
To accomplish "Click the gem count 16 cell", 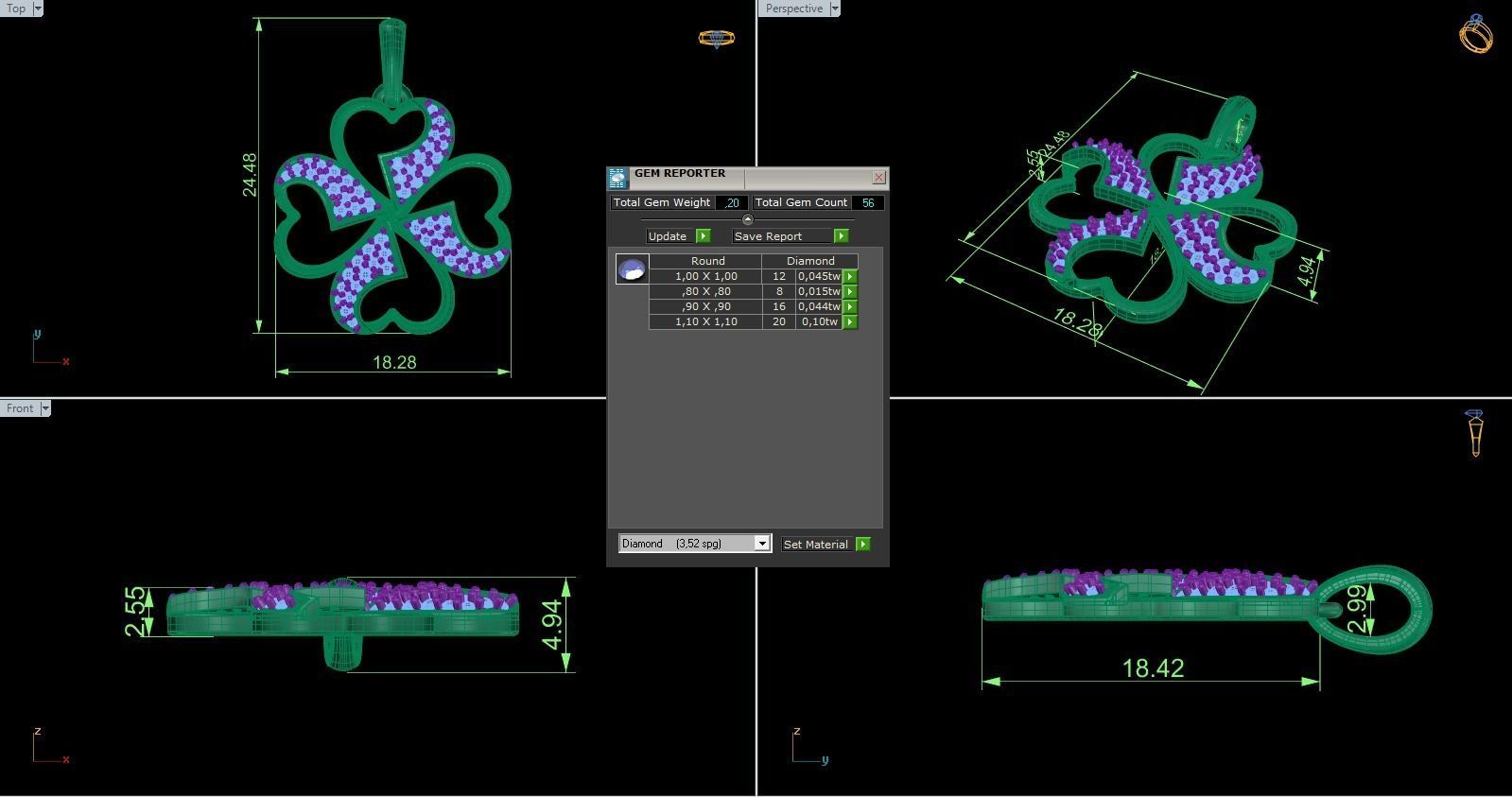I will tap(779, 307).
